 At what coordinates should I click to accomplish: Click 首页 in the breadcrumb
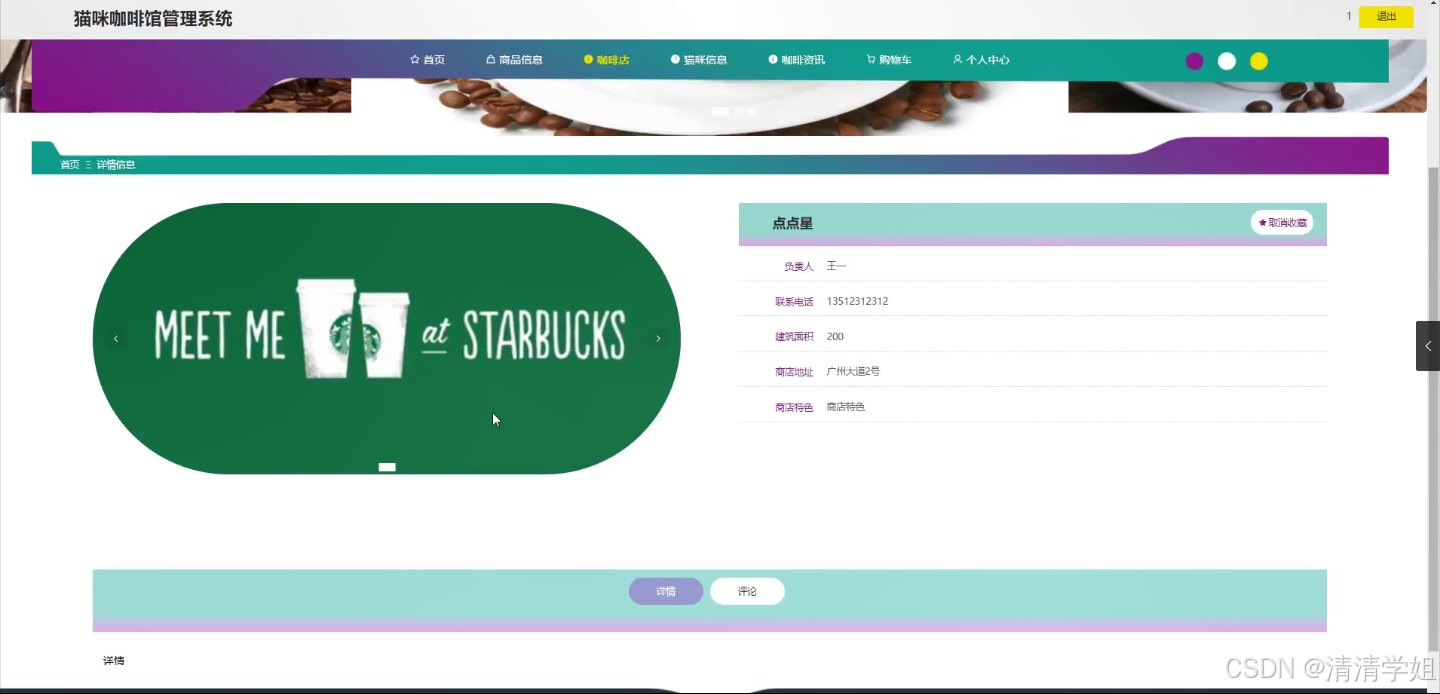pos(70,165)
